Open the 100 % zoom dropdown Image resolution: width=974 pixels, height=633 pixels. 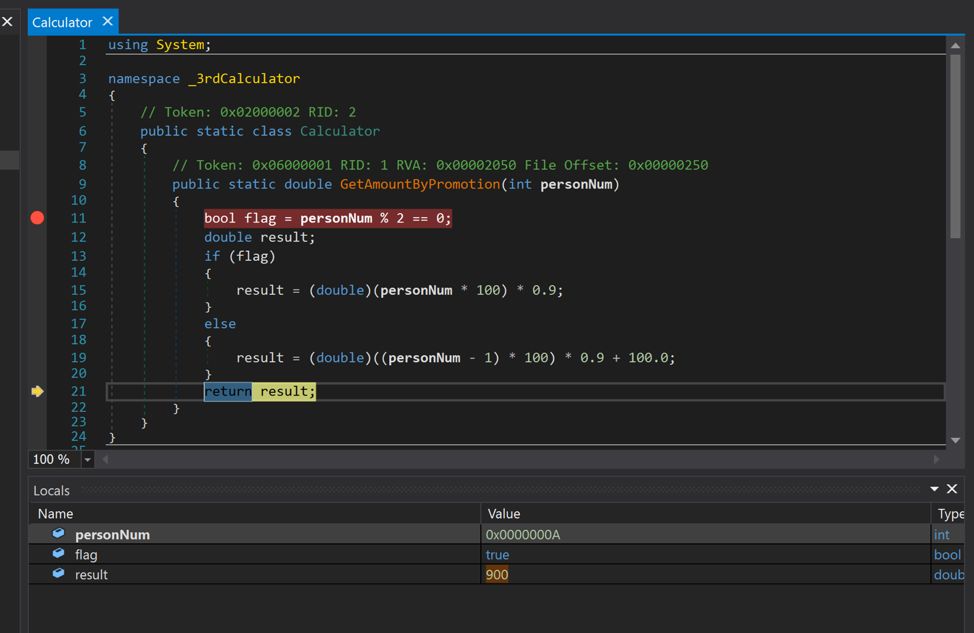87,459
